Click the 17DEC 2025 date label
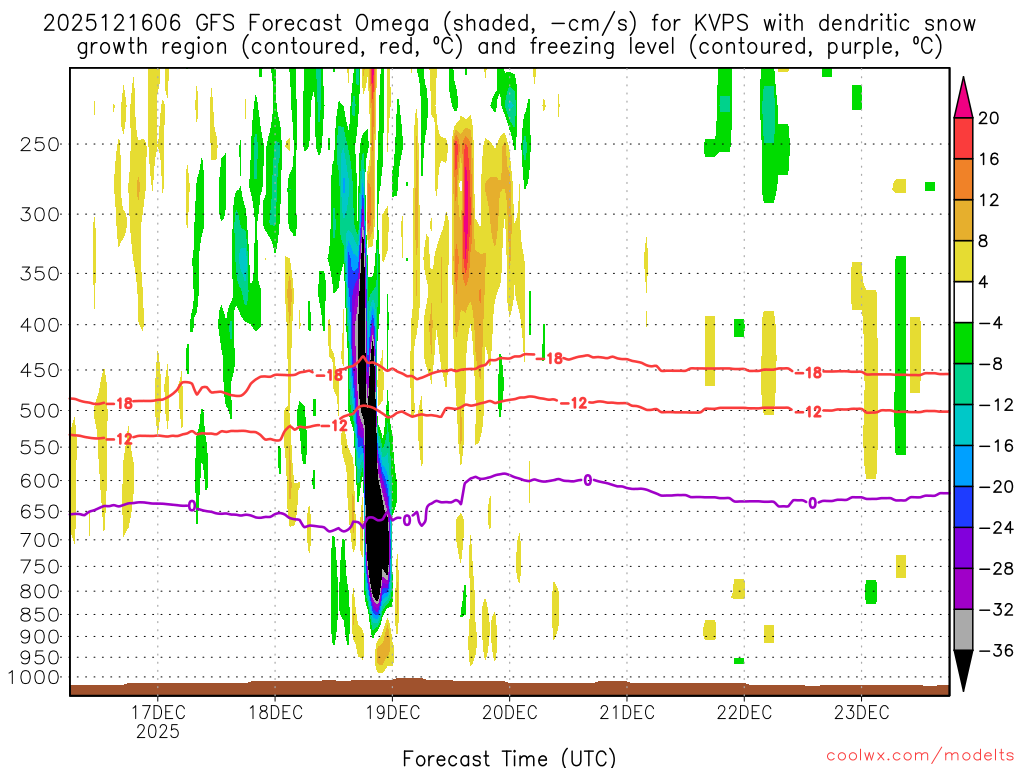Viewport: 1024px width, 768px height. click(158, 721)
